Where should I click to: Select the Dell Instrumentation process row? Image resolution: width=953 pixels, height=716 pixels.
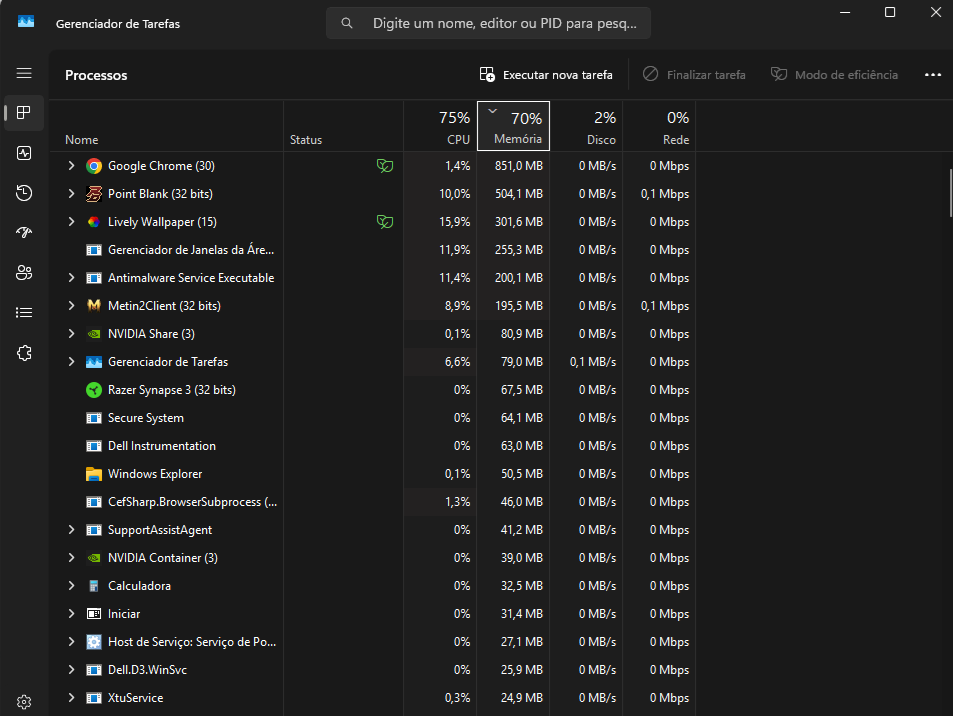[x=373, y=446]
